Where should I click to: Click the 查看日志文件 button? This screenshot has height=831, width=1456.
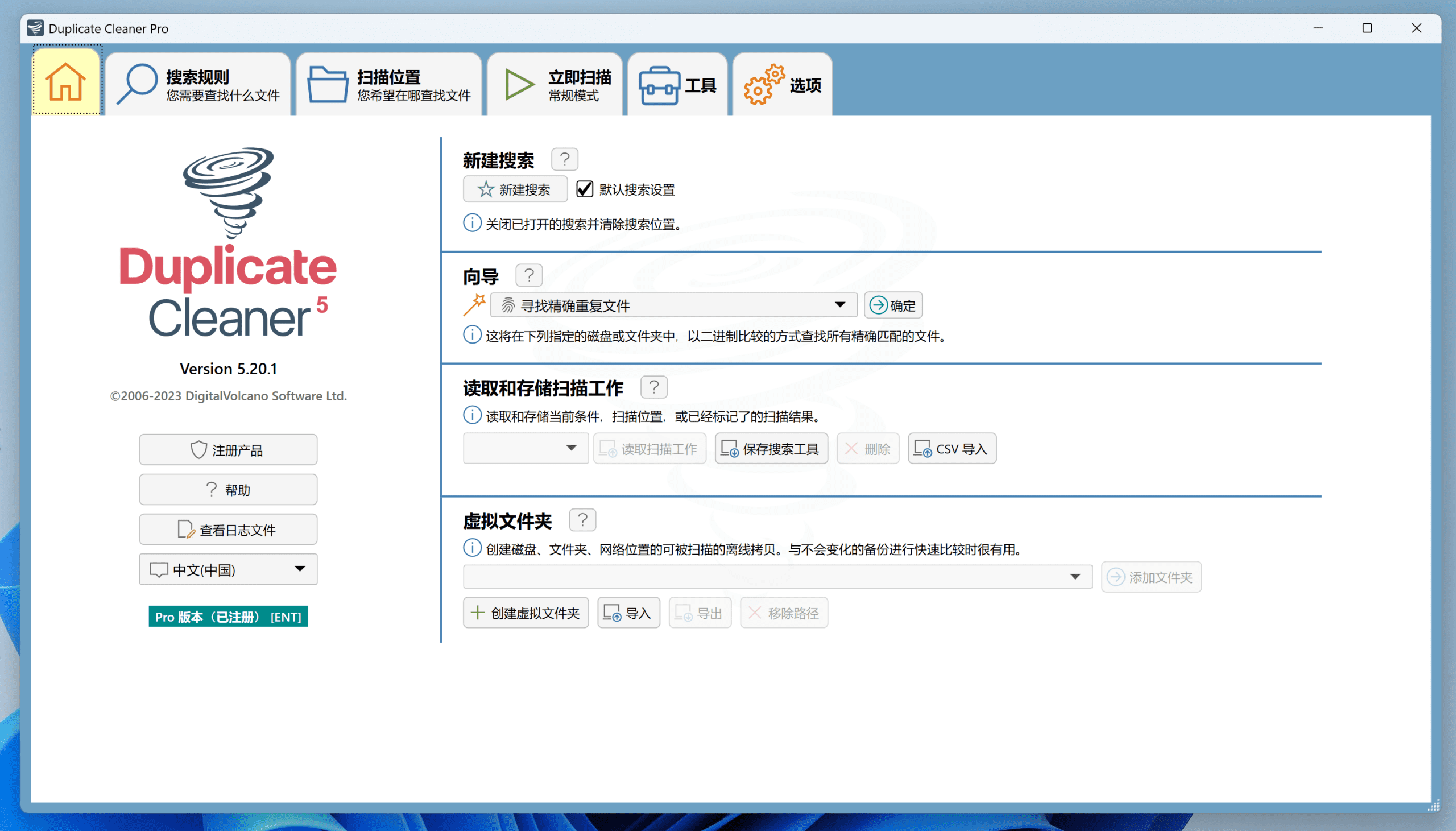click(228, 530)
